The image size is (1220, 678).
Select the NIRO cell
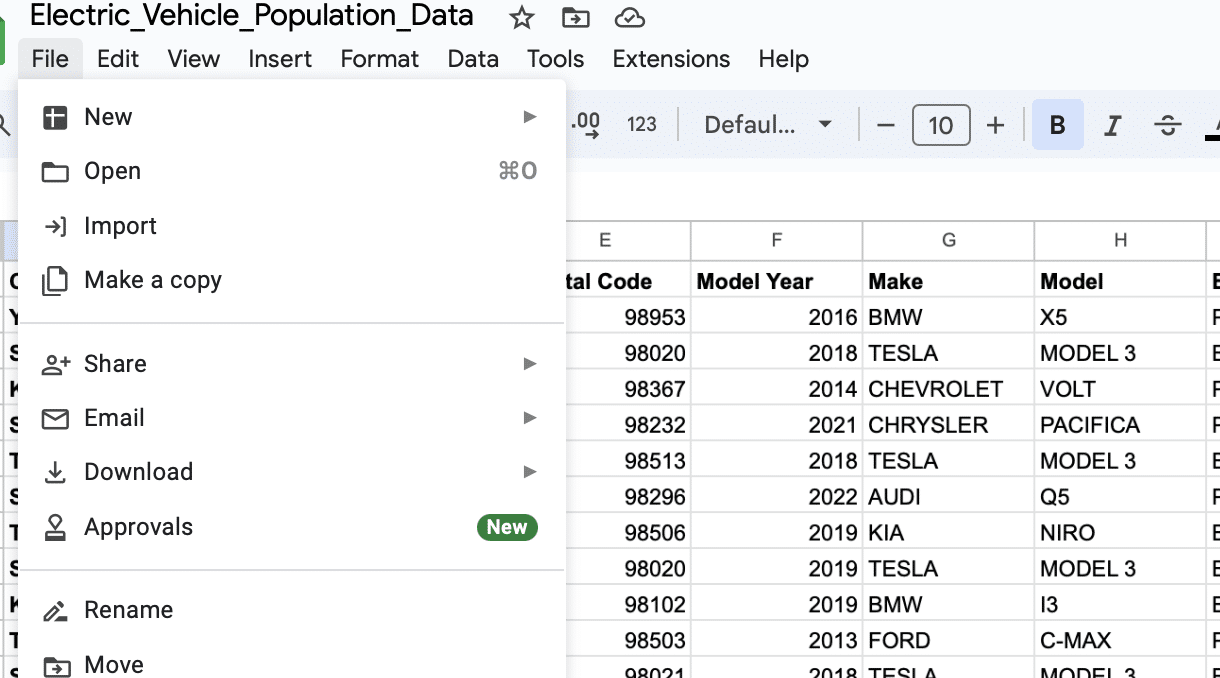1120,533
